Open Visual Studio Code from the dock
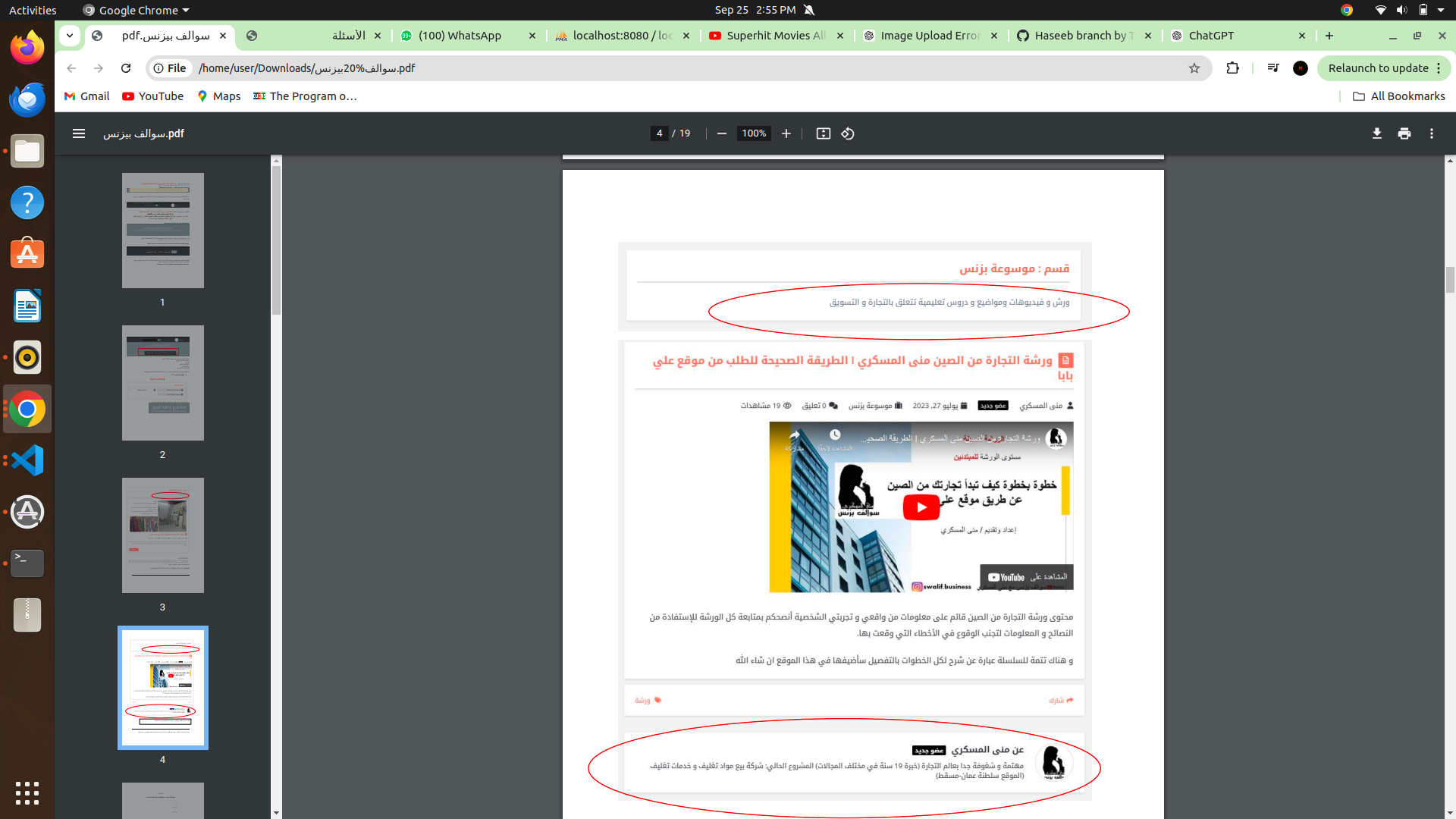Screen dimensions: 1456x819 point(27,460)
